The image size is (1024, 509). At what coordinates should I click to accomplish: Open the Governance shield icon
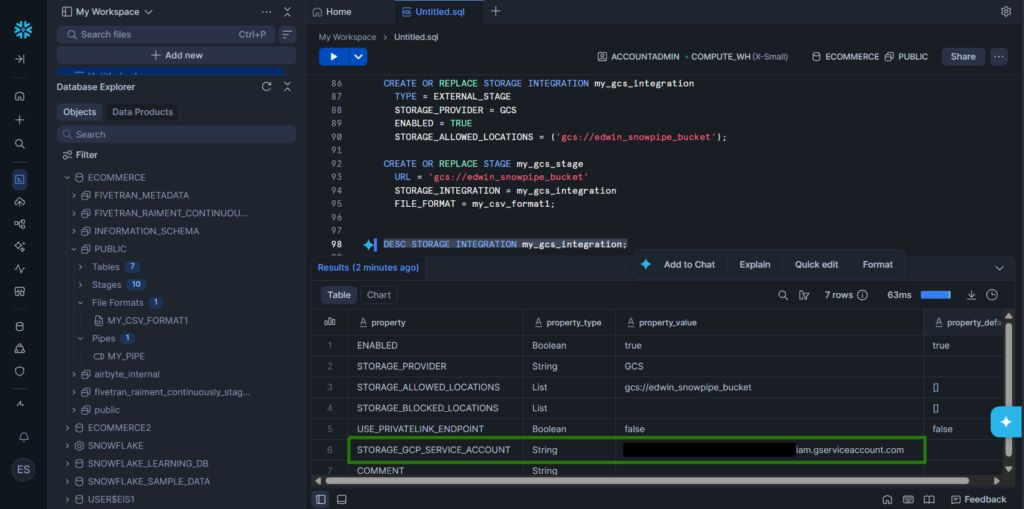(x=20, y=371)
